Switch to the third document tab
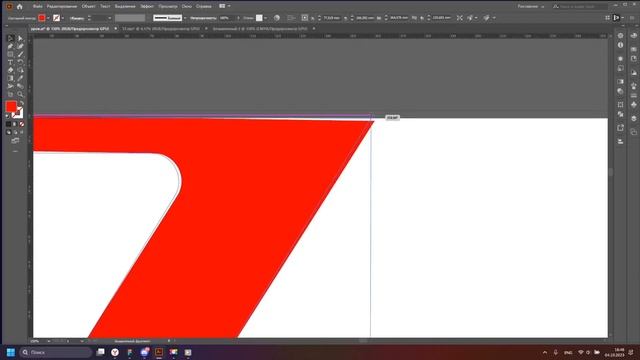 pyautogui.click(x=260, y=29)
